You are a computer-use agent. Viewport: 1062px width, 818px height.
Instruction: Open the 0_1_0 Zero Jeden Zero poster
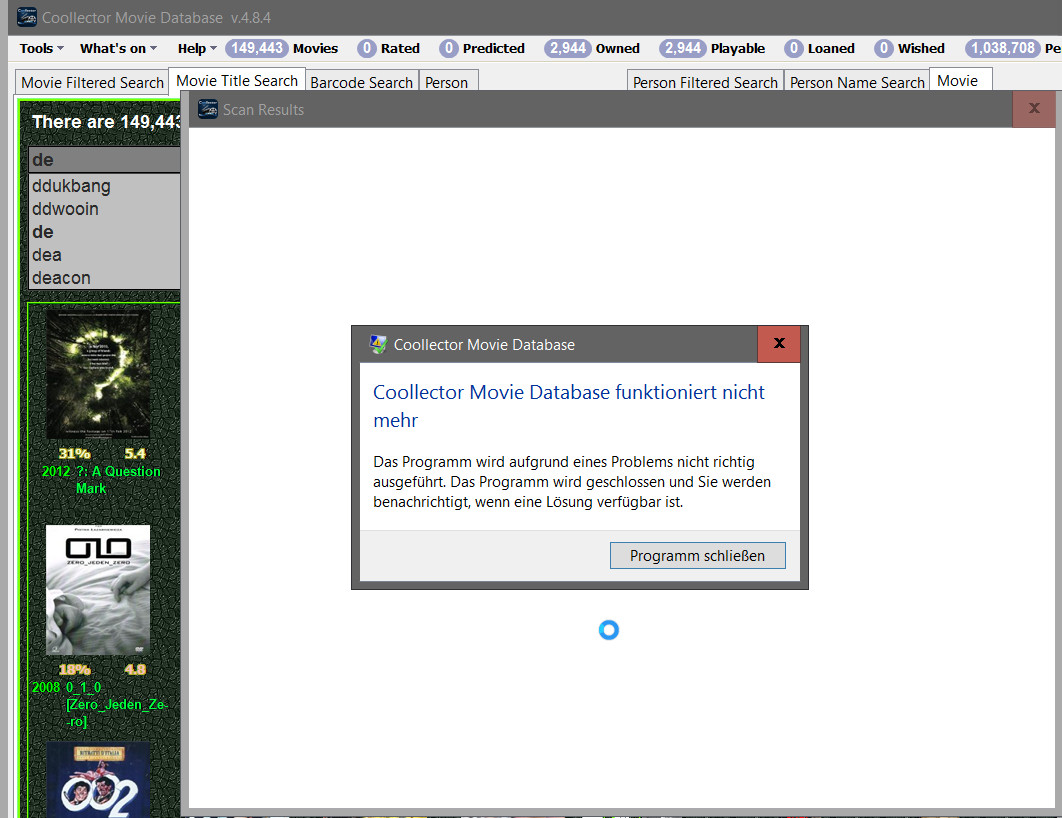[98, 590]
